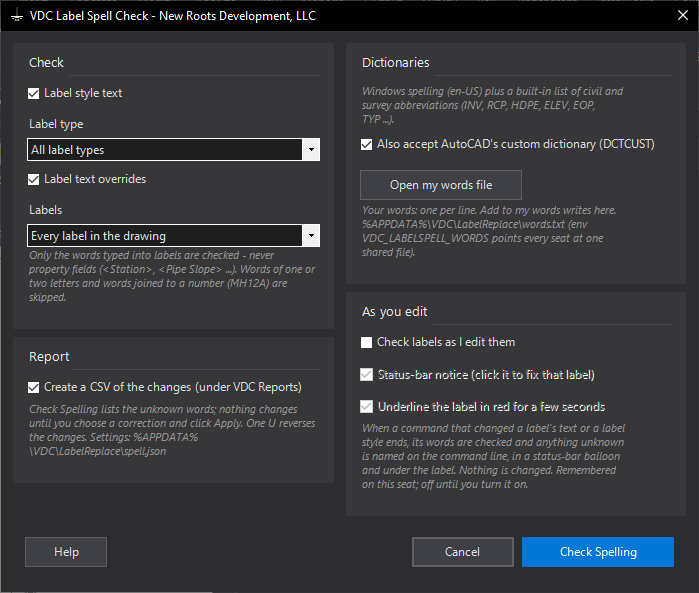This screenshot has height=593, width=699.
Task: Click the 'Only the words typed into labels' note
Action: click(172, 276)
